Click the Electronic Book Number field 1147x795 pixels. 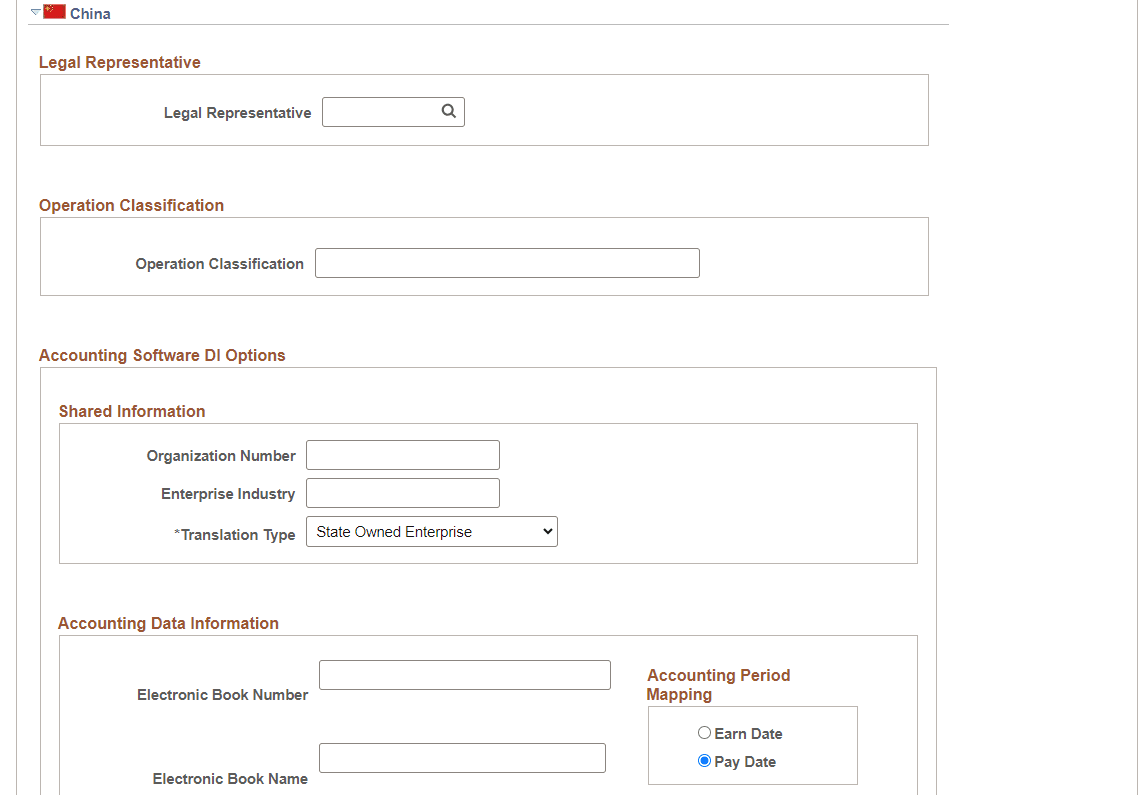pos(464,674)
